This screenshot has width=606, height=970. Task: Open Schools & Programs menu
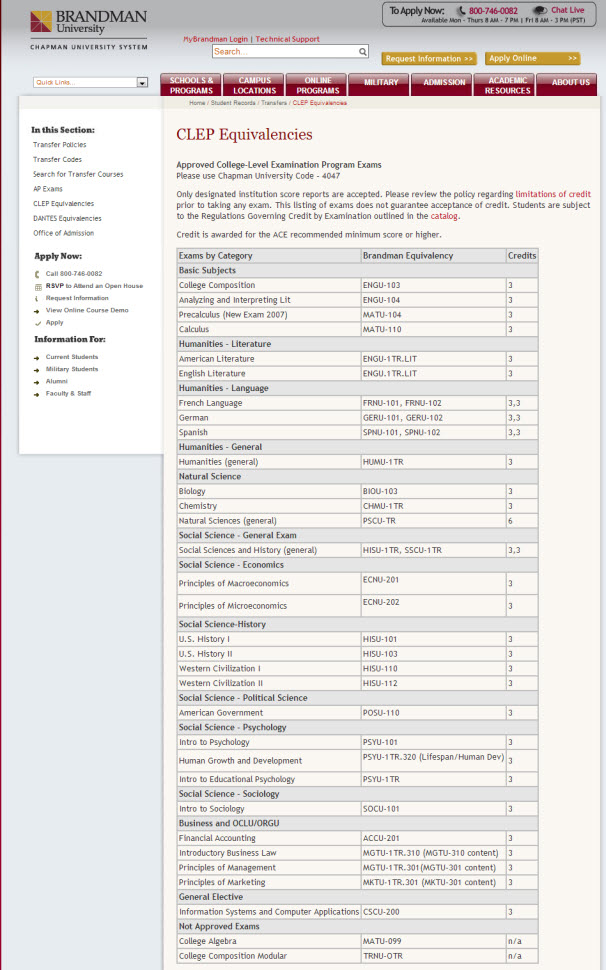191,85
